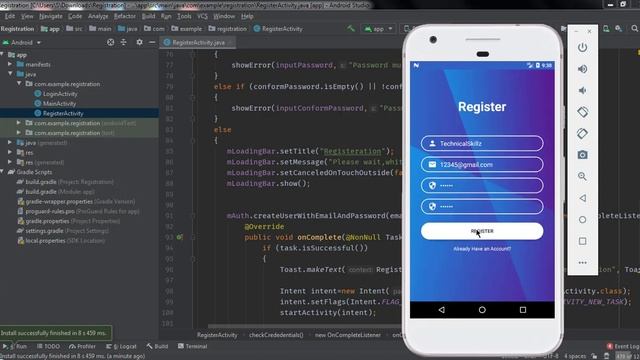The height and width of the screenshot is (360, 640).
Task: Click the confirm password field in emulator
Action: point(482,207)
